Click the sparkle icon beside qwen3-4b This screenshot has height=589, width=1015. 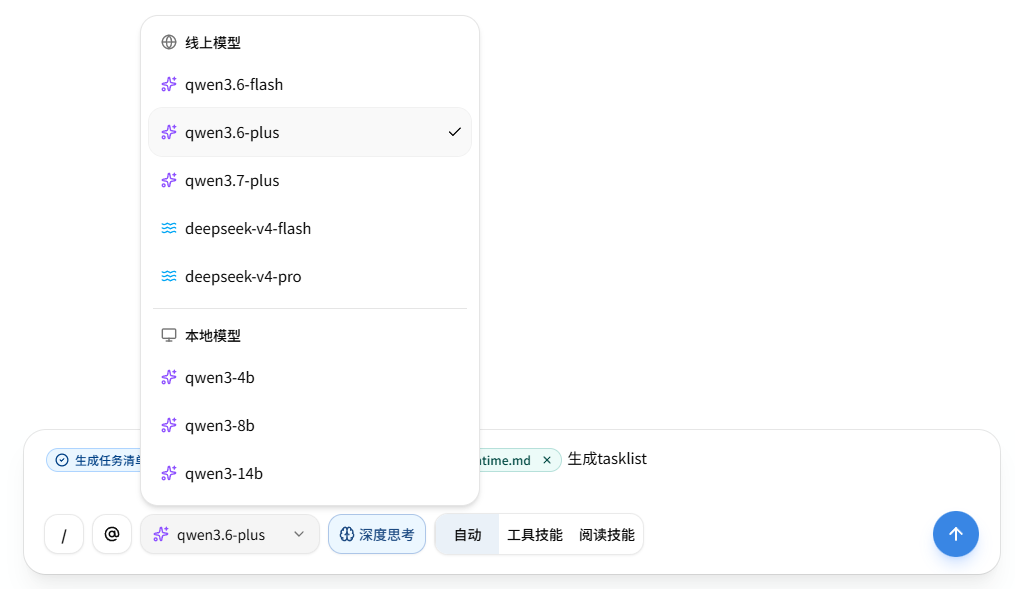click(168, 377)
